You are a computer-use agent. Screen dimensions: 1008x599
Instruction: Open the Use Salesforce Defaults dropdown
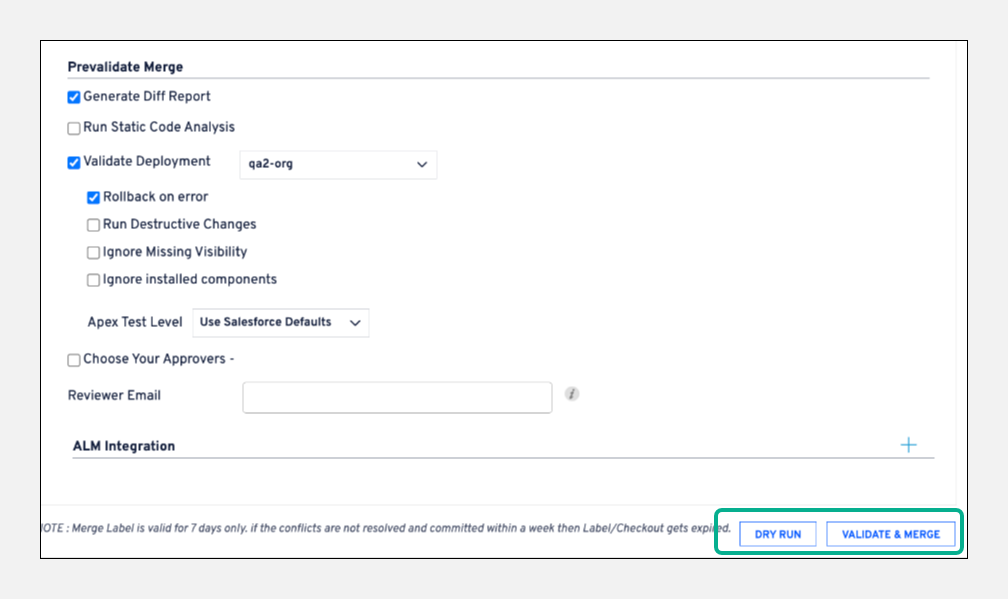280,322
